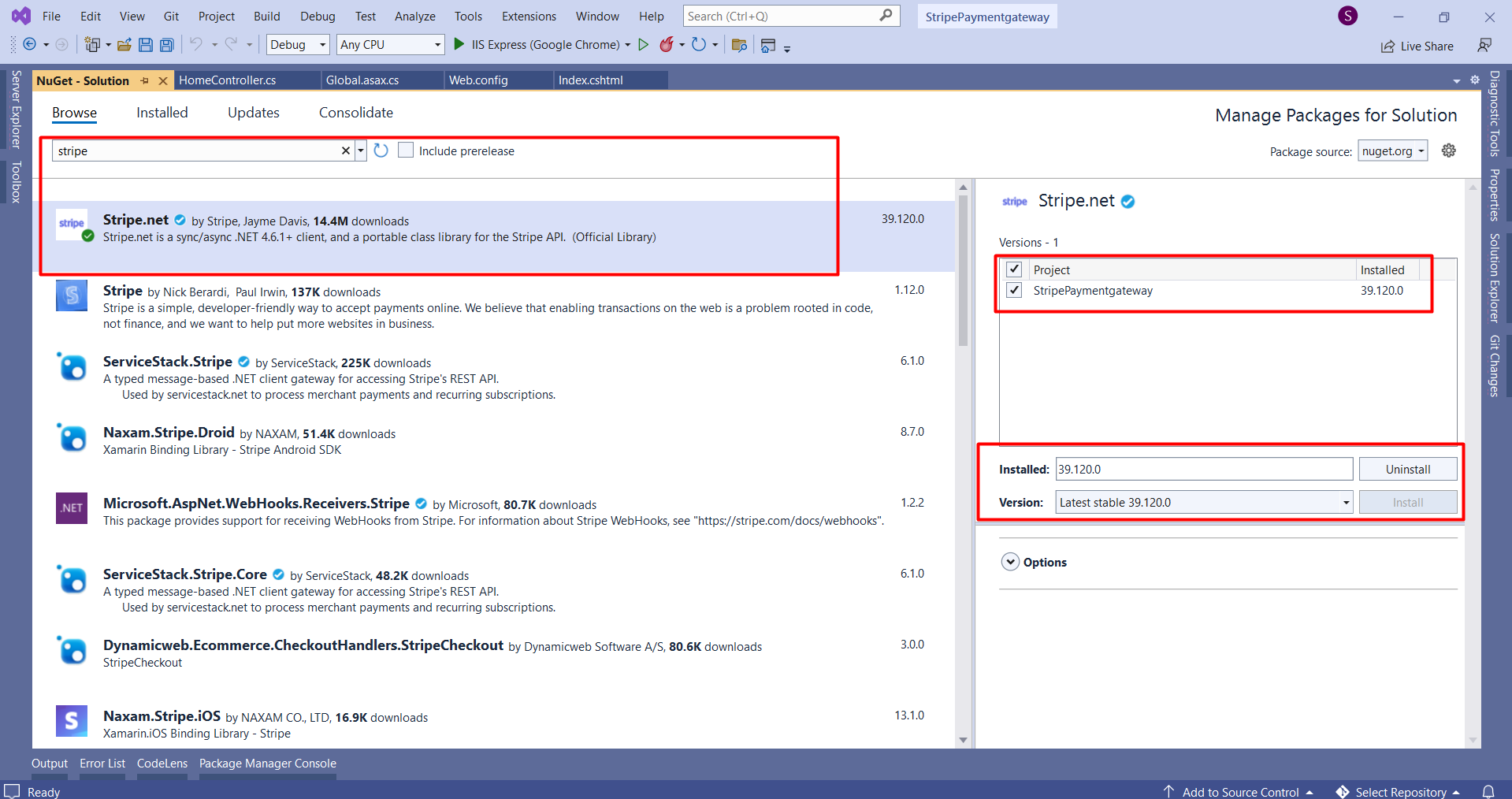The image size is (1512, 799).
Task: Click the package search input field
Action: click(x=197, y=151)
